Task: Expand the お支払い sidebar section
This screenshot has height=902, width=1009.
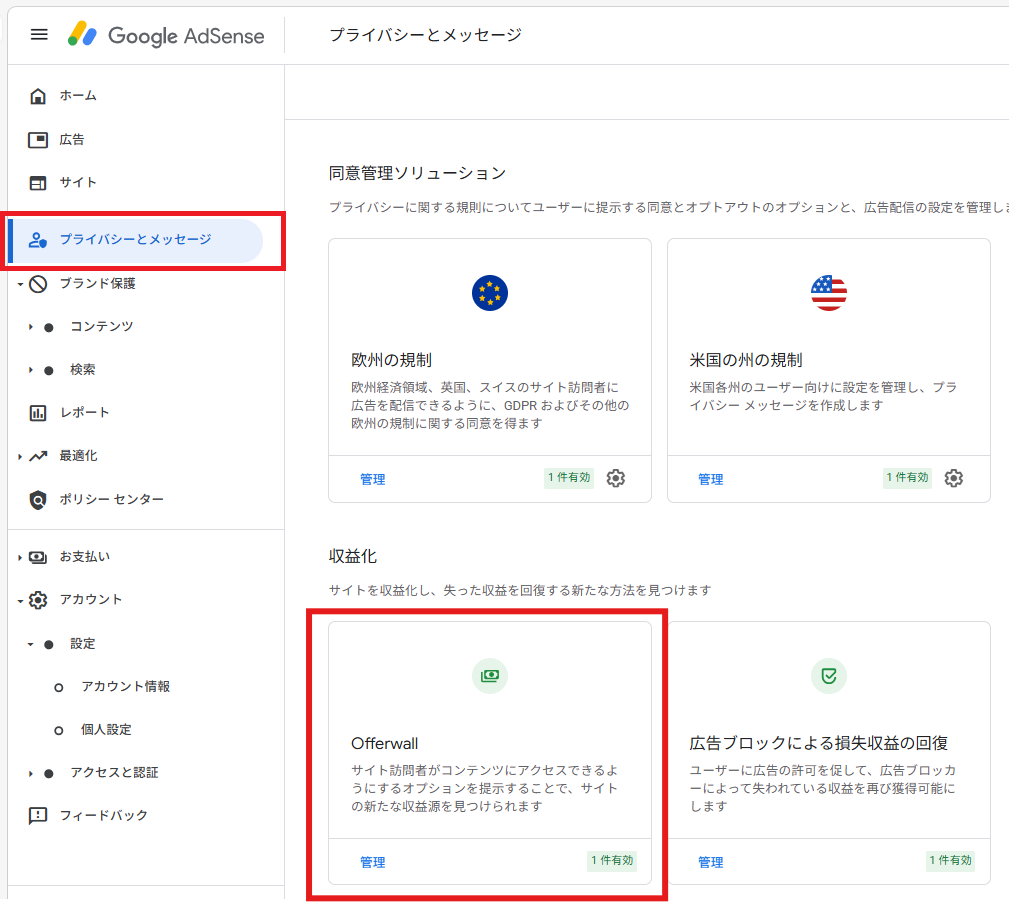Action: [19, 558]
